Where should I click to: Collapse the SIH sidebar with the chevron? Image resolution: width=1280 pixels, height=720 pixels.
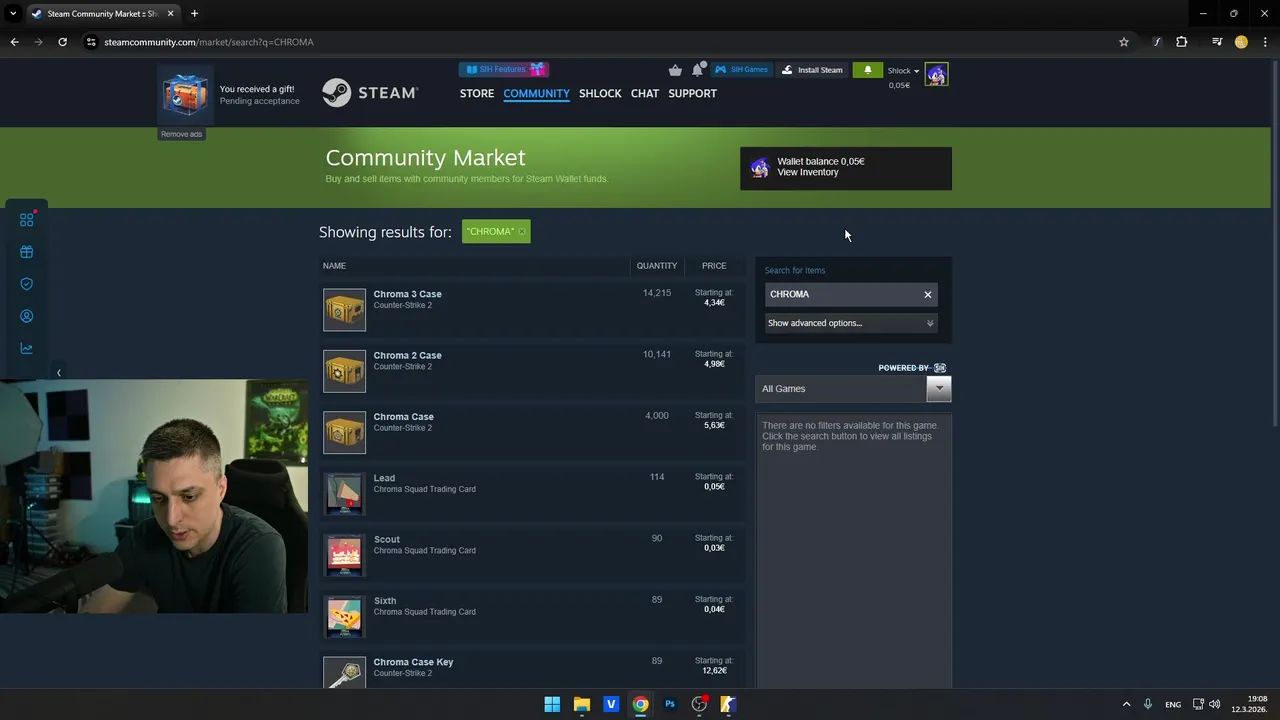tap(58, 372)
